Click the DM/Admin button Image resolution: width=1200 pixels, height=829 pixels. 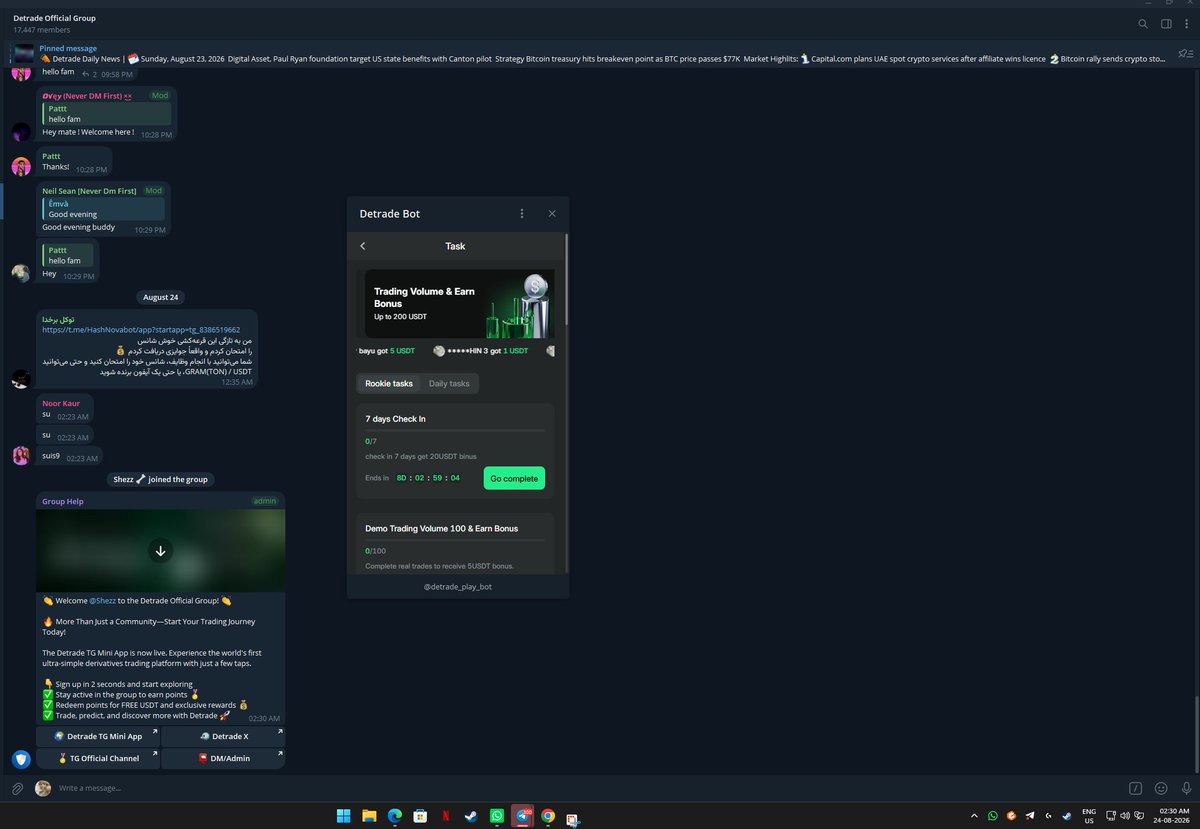[x=223, y=758]
